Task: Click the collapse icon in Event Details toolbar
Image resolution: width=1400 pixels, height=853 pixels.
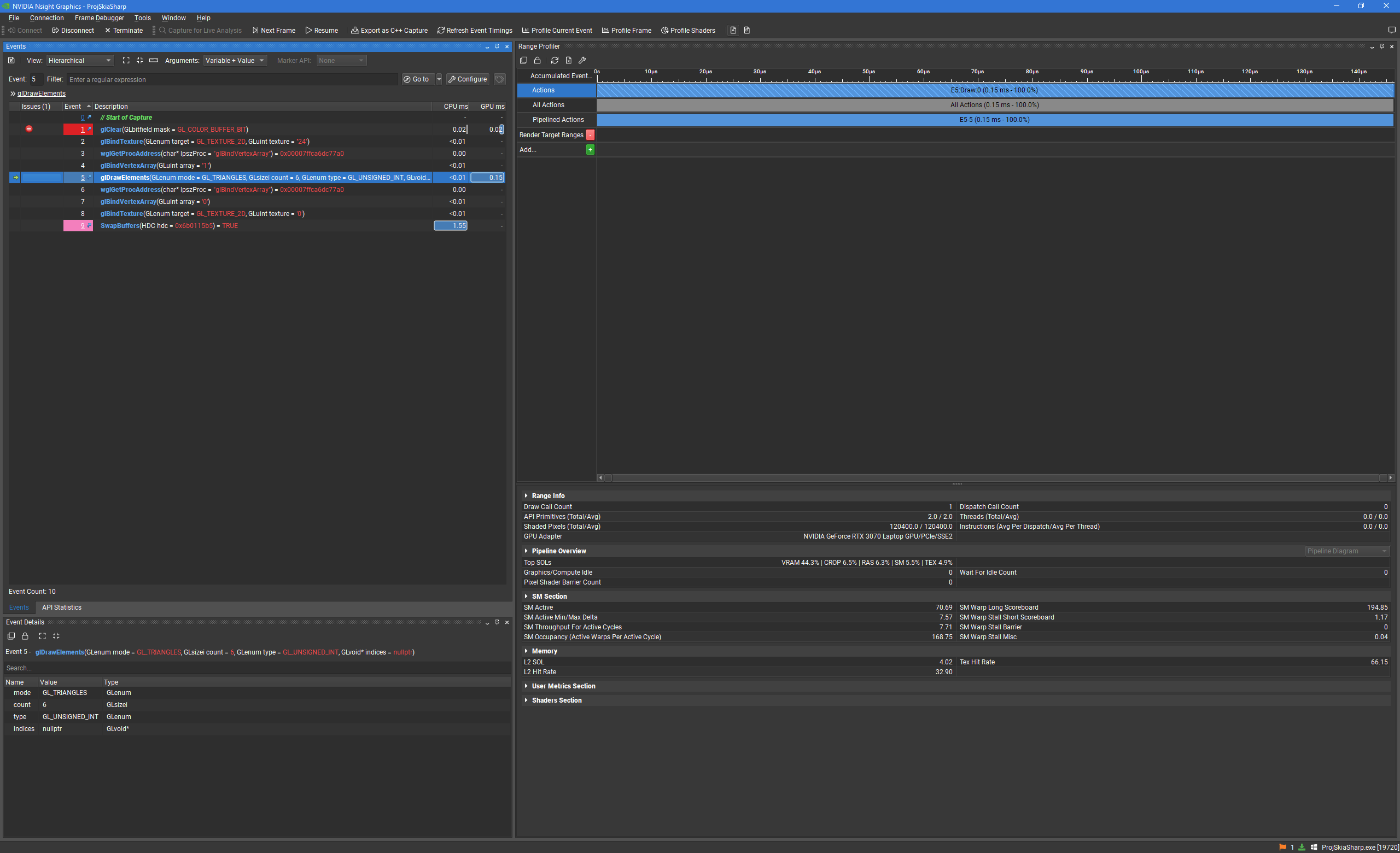Action: click(56, 636)
